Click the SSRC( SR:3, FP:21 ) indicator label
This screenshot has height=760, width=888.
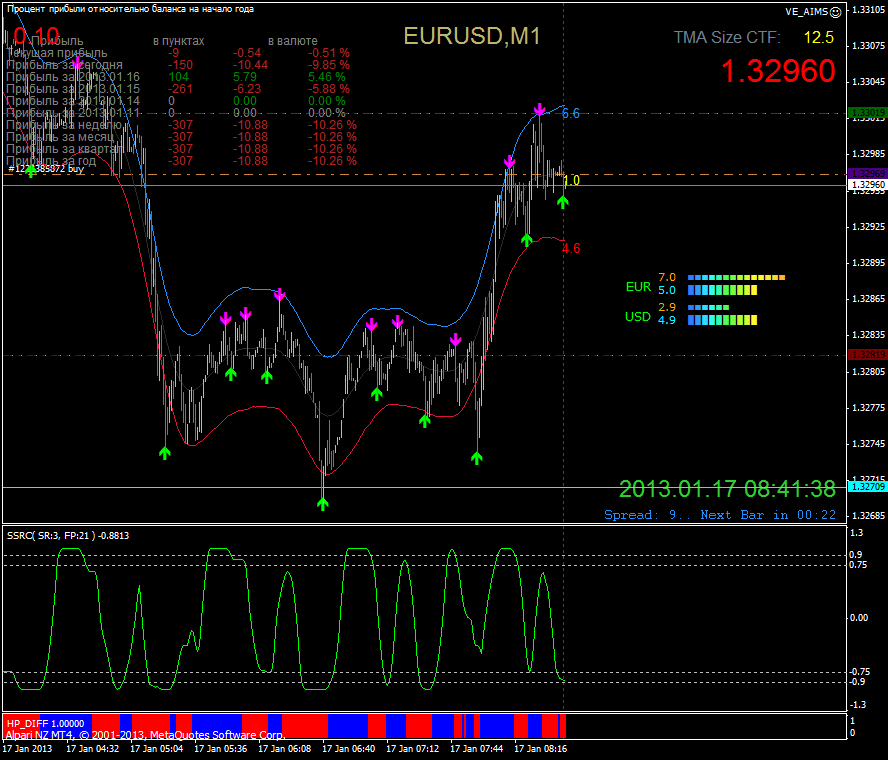click(x=67, y=536)
